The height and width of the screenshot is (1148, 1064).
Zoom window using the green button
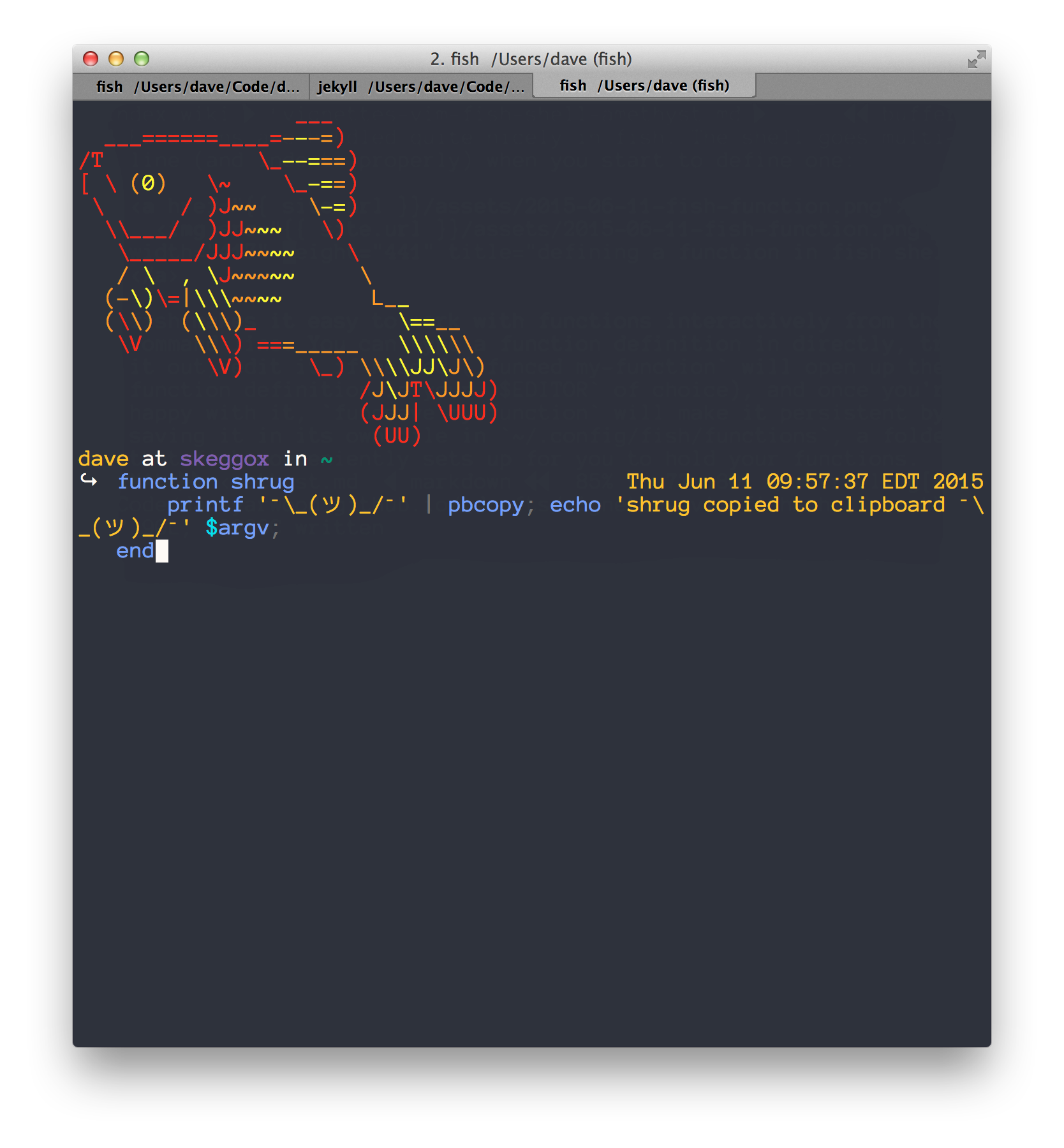pyautogui.click(x=142, y=59)
